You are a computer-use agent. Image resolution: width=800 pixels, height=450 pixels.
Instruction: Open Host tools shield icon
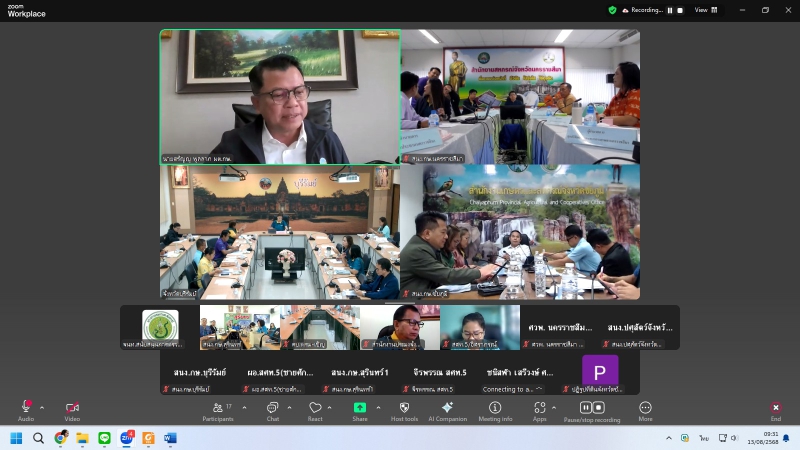(404, 411)
